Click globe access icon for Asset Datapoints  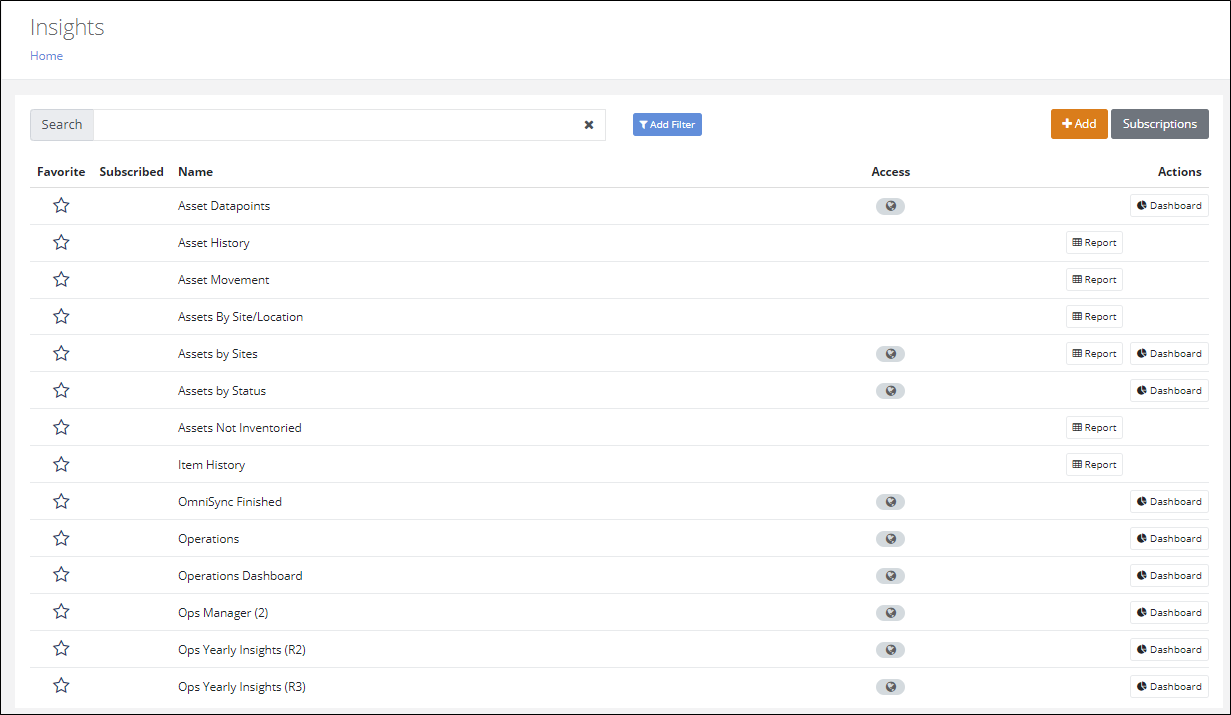coord(890,206)
